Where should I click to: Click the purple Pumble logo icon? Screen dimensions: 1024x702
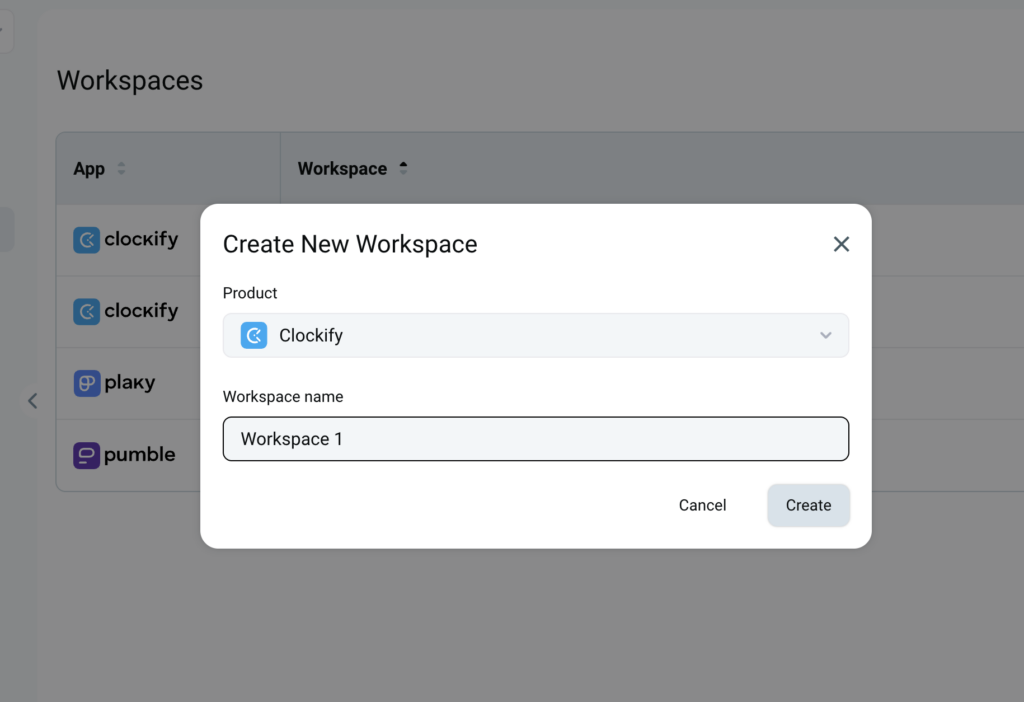pyautogui.click(x=87, y=456)
